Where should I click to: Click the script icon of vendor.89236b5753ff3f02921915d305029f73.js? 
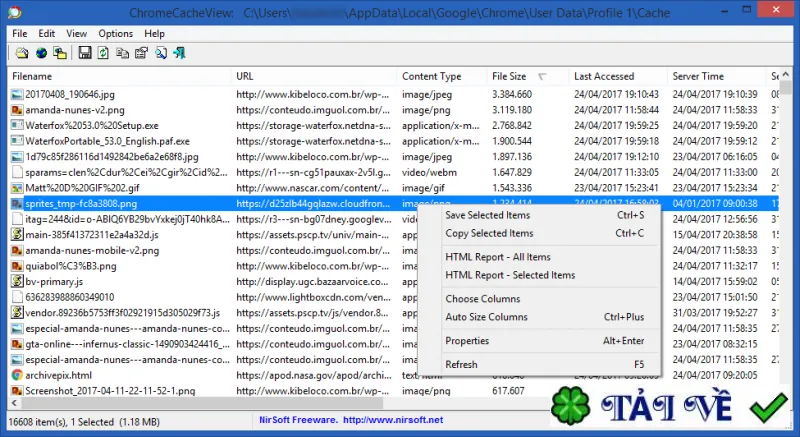(17, 313)
